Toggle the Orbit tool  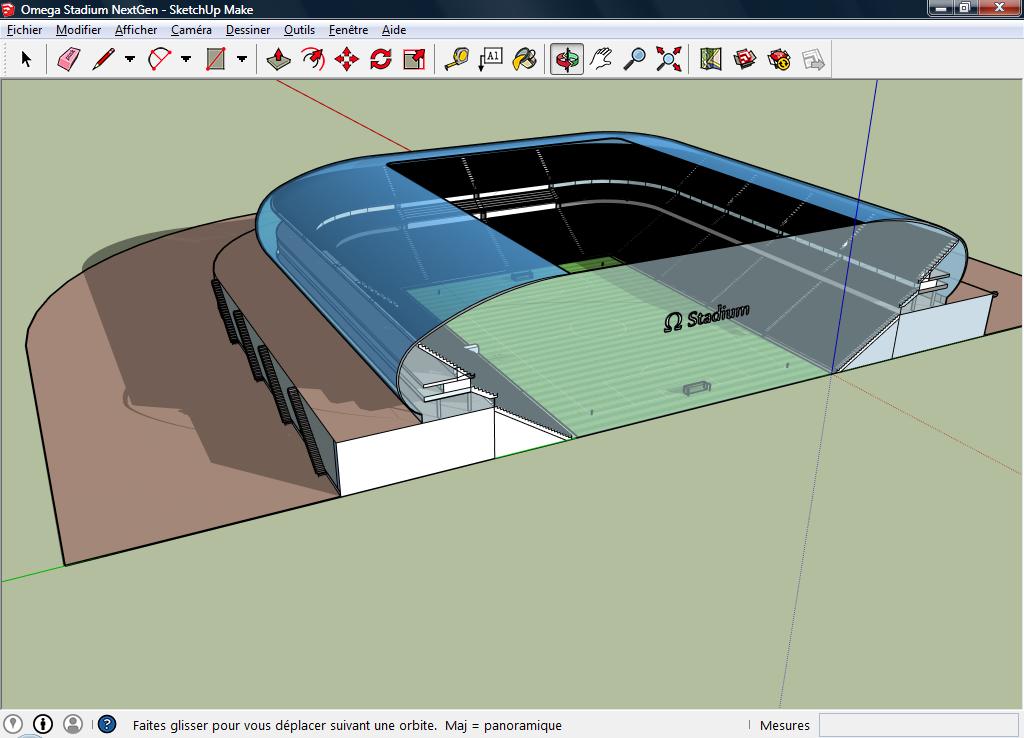[567, 60]
